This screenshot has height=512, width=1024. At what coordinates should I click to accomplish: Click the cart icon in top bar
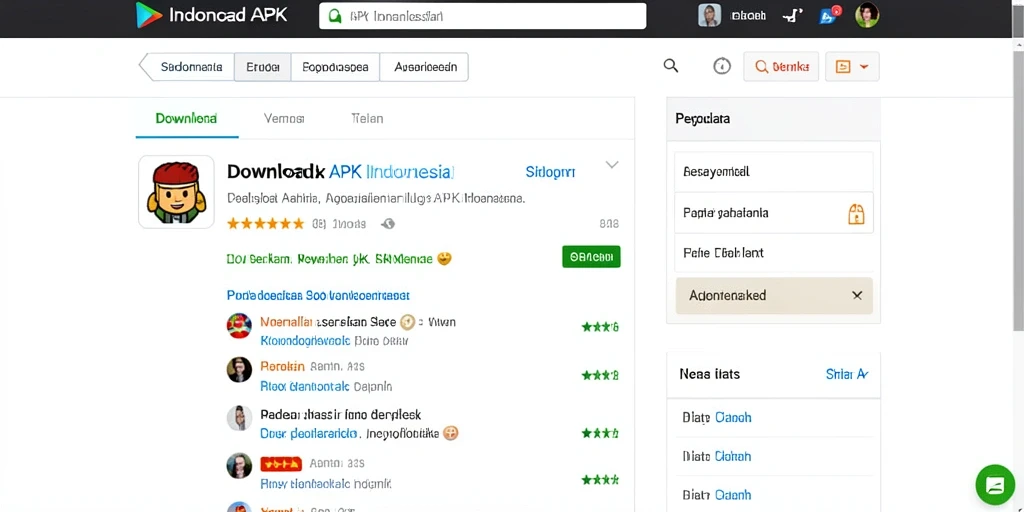tap(792, 16)
